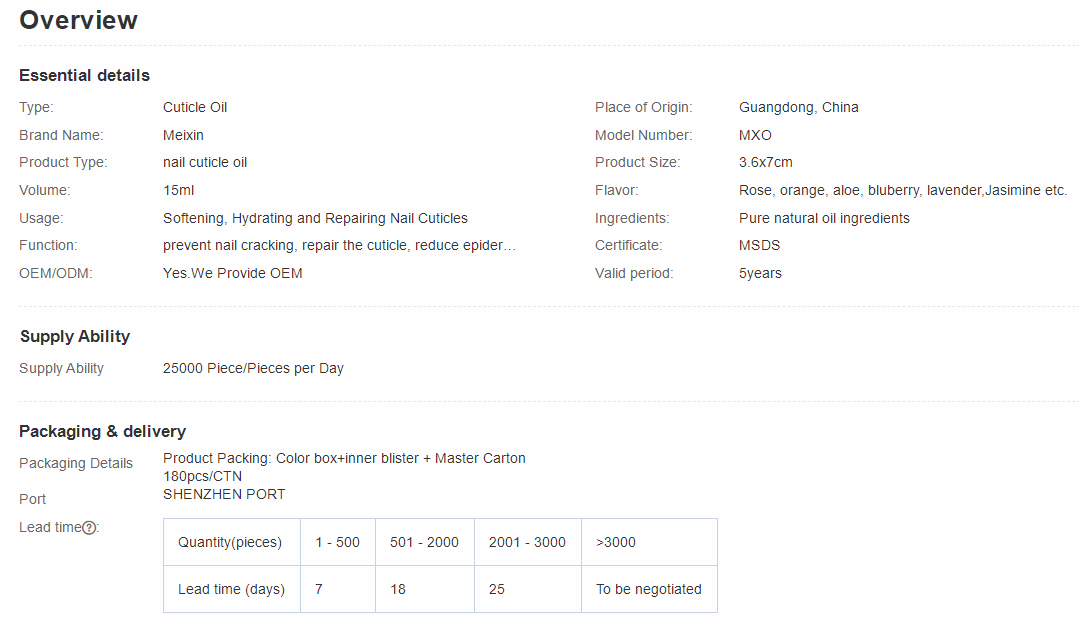Click the Lead time help question mark icon

point(89,528)
